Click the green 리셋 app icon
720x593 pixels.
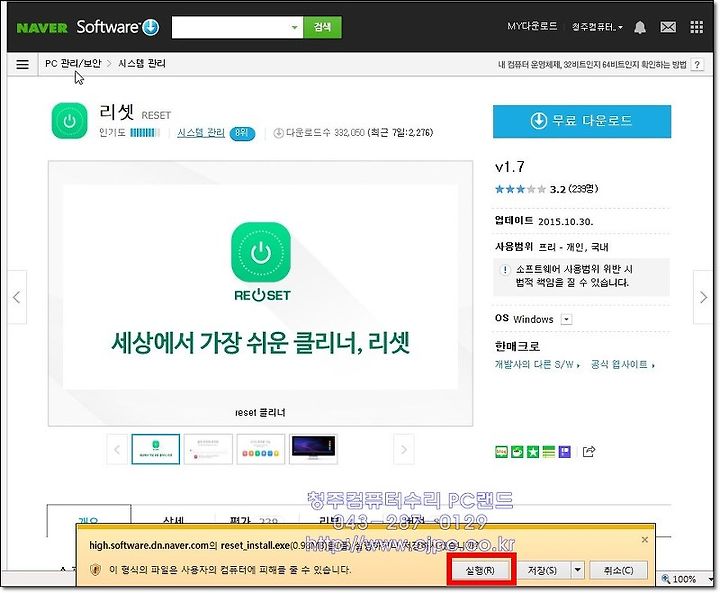pyautogui.click(x=69, y=121)
